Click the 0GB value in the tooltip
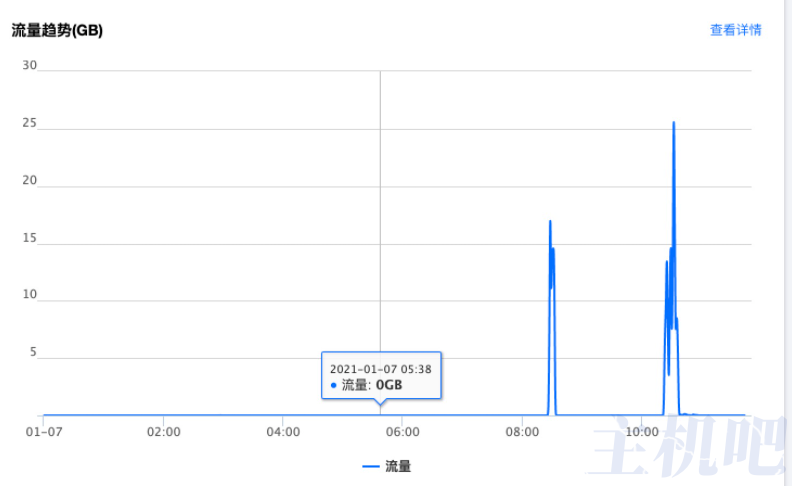The image size is (792, 489). (x=389, y=385)
